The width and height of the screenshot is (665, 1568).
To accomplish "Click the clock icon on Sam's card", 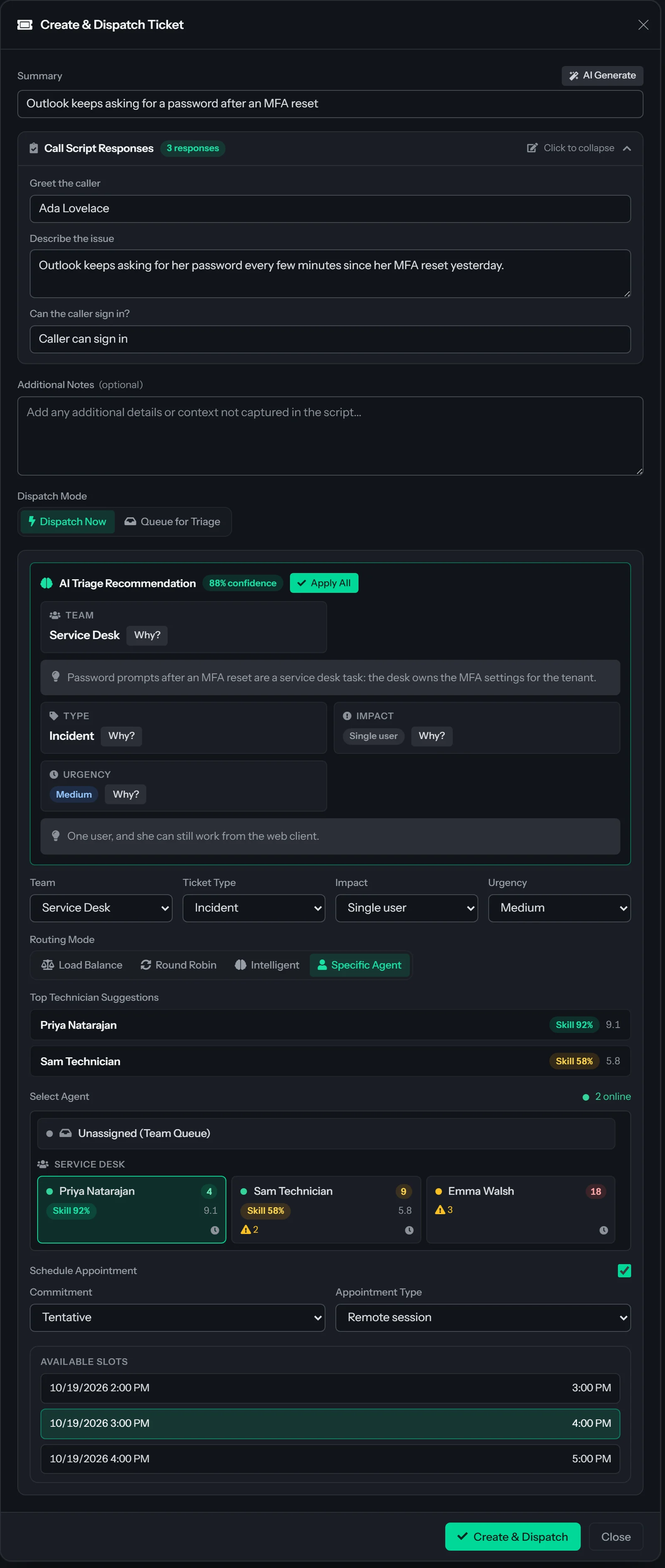I will pyautogui.click(x=409, y=1230).
